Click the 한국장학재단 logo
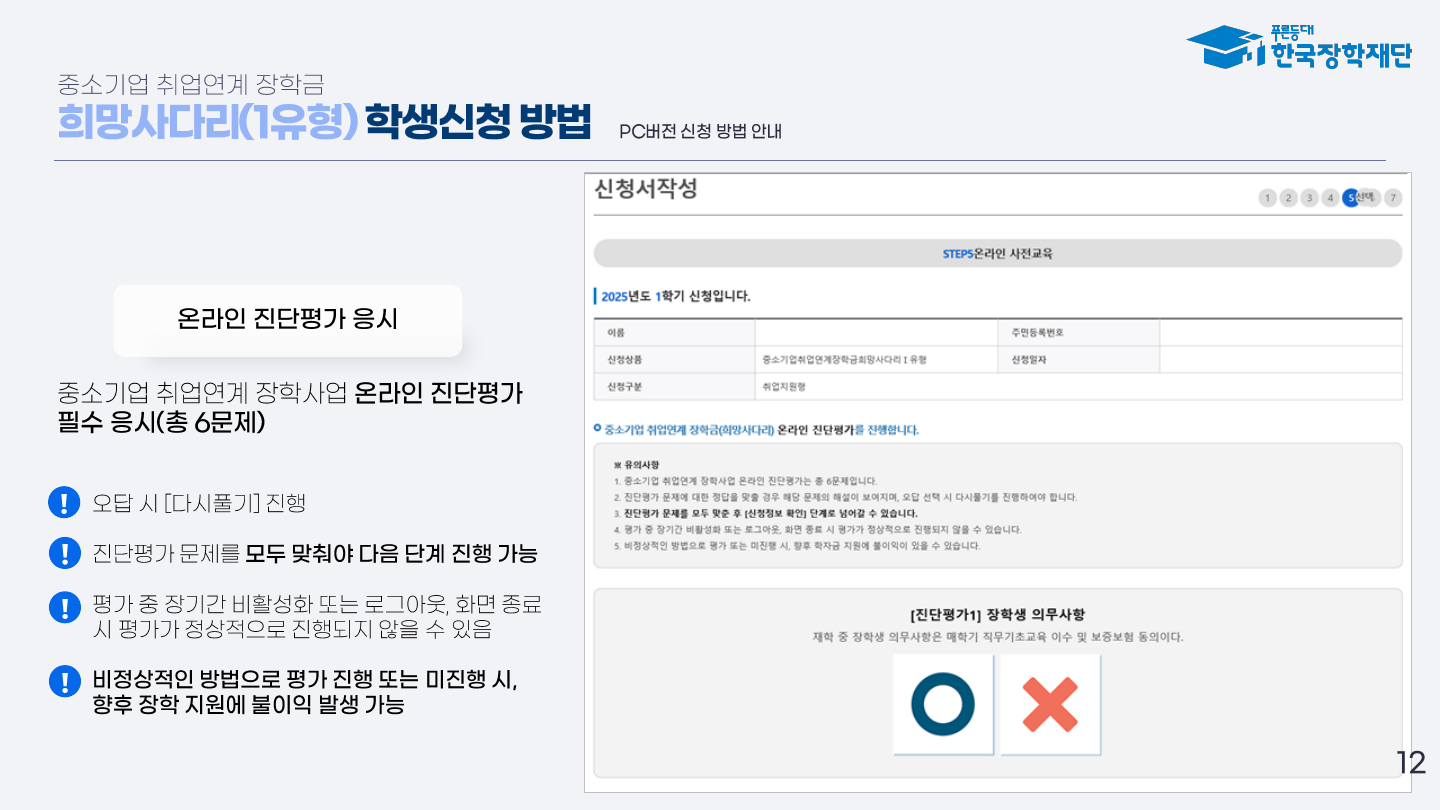Viewport: 1440px width, 810px height. tap(1298, 47)
